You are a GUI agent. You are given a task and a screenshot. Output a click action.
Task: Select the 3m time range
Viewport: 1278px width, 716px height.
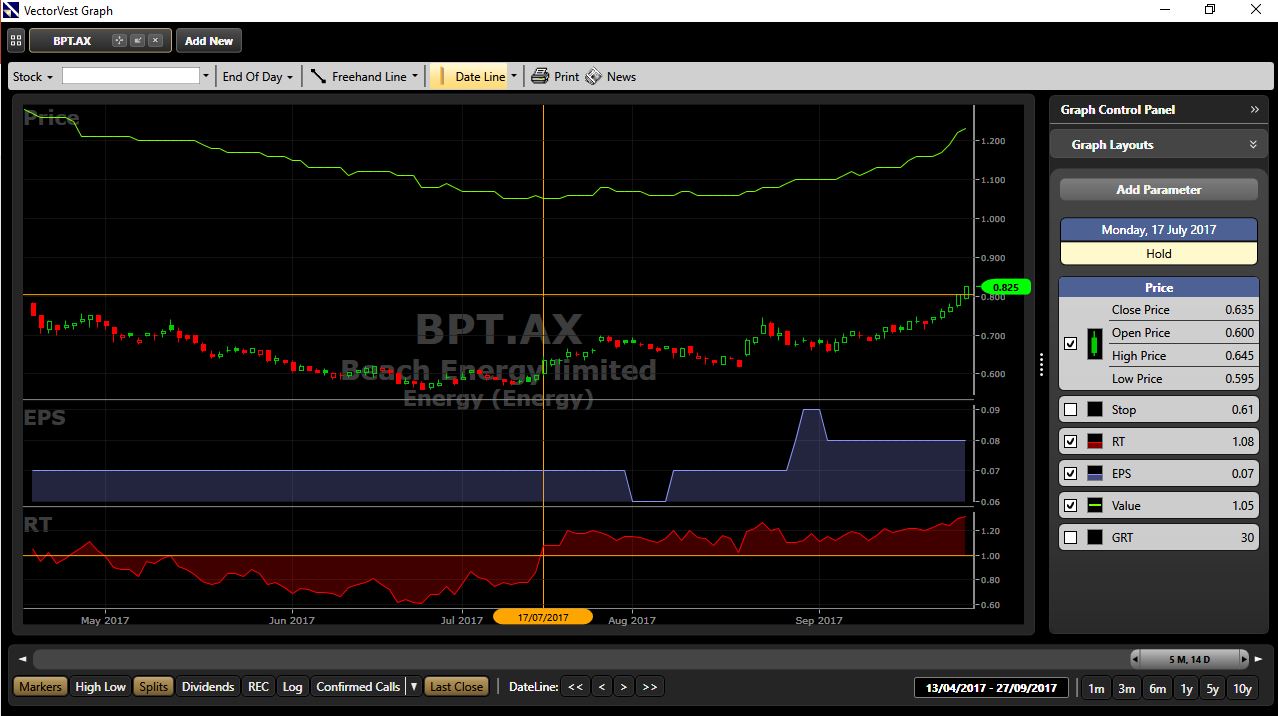(x=1127, y=688)
